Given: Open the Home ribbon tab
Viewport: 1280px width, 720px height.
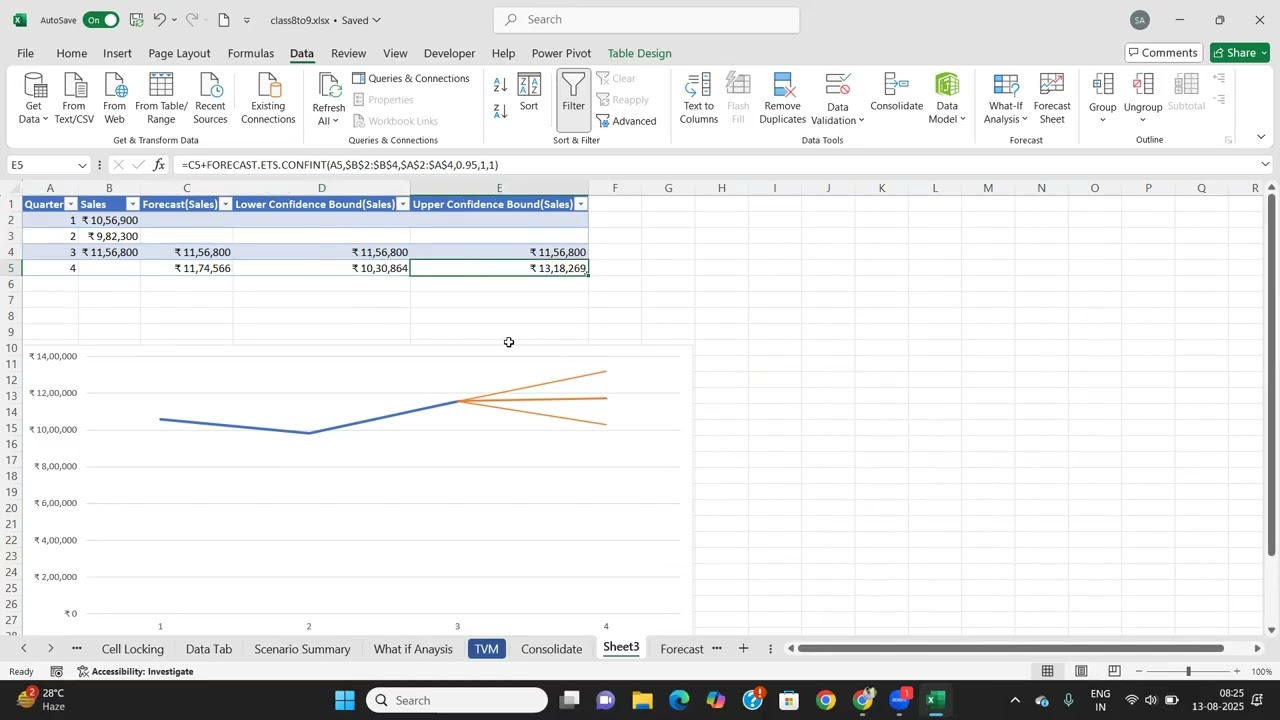Looking at the screenshot, I should [x=71, y=53].
